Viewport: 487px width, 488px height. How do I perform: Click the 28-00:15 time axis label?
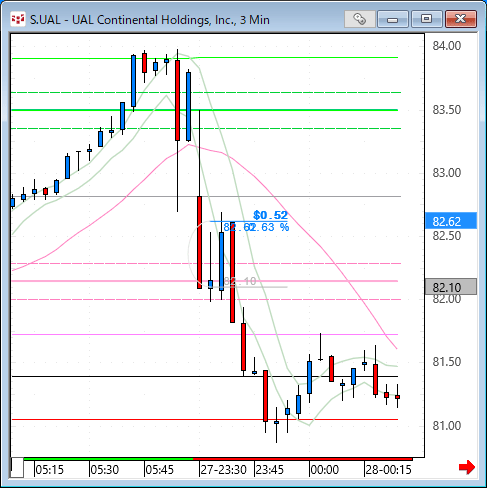click(x=388, y=470)
